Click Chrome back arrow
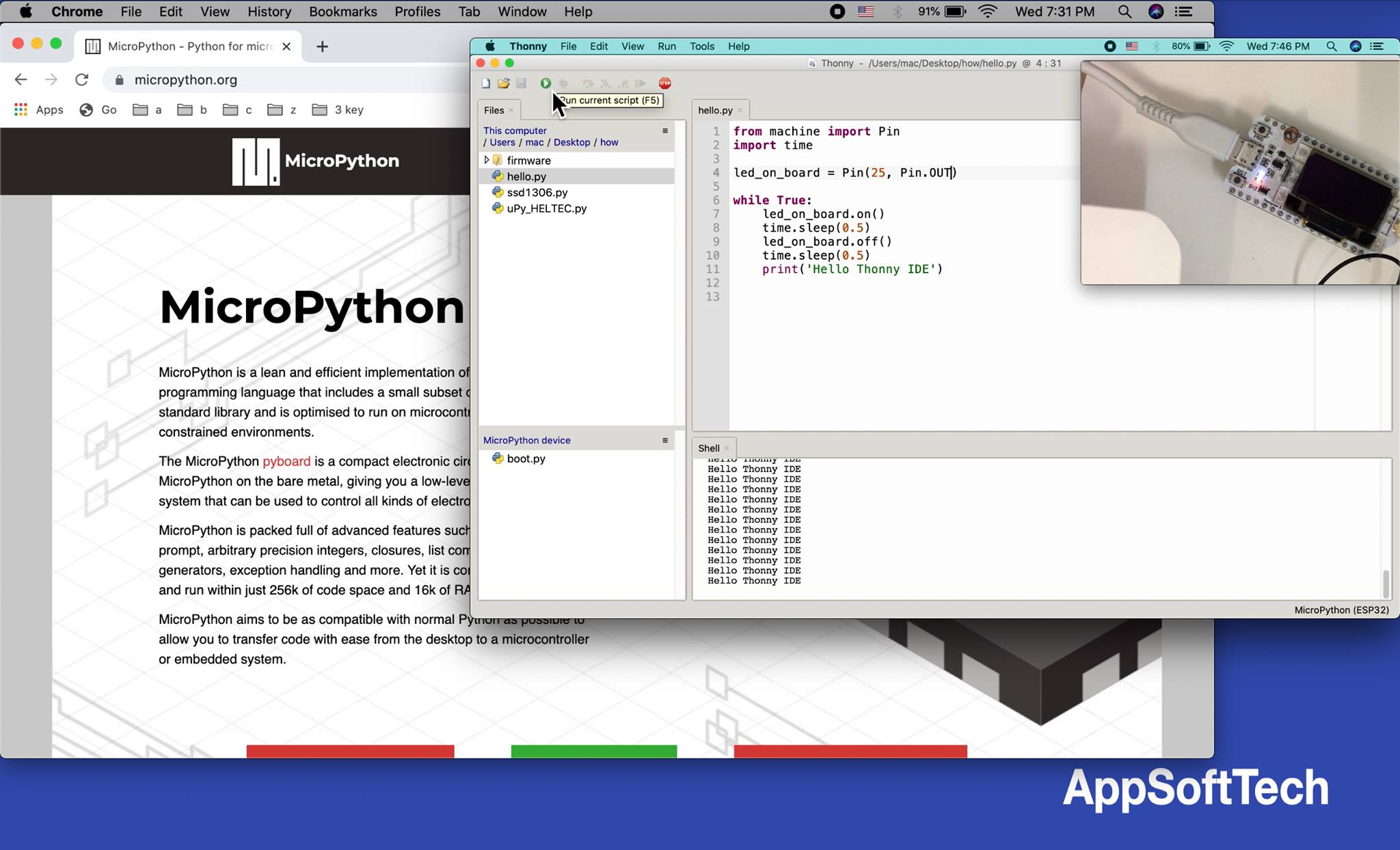The height and width of the screenshot is (850, 1400). (x=21, y=80)
